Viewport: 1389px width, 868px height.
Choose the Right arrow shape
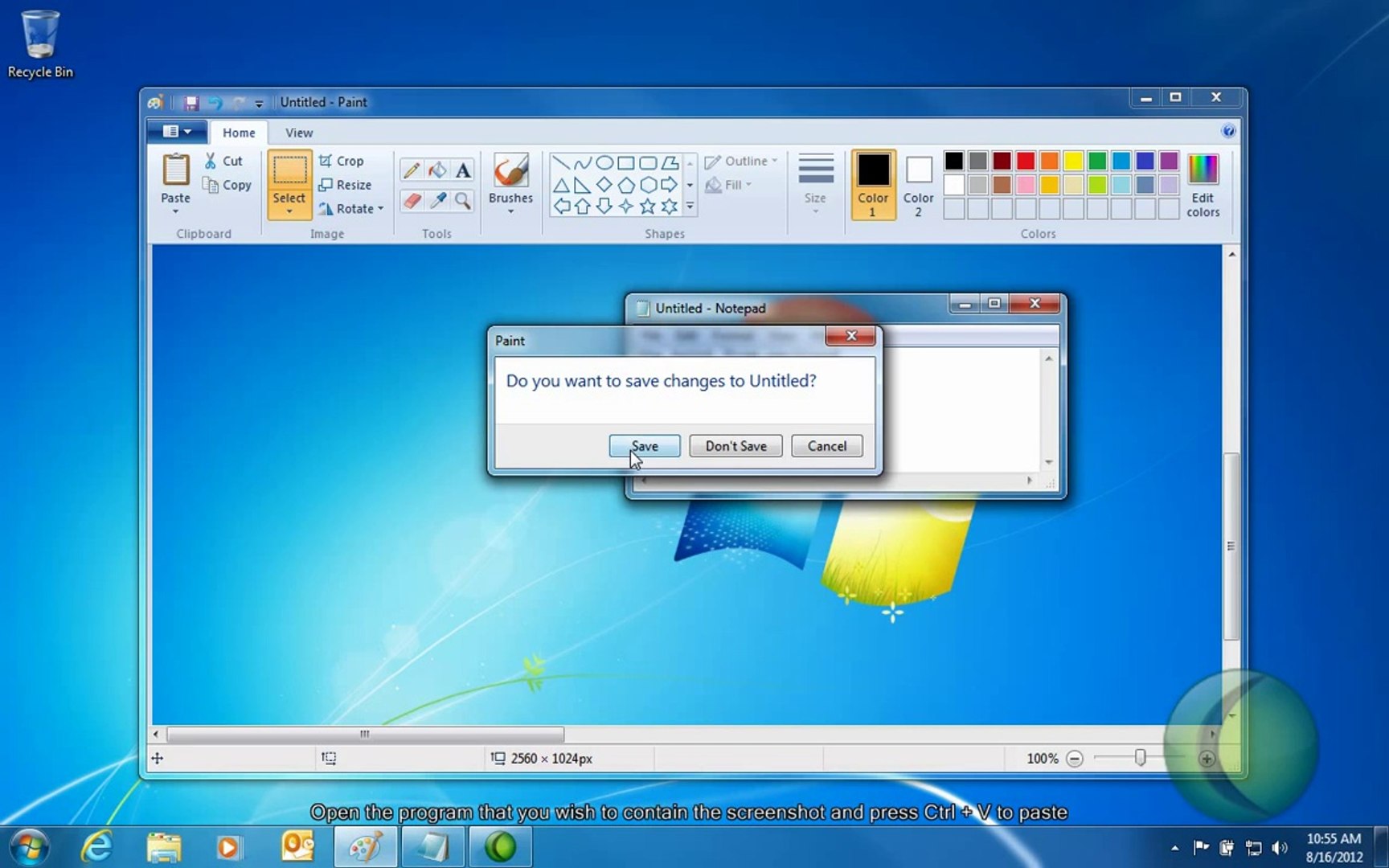click(x=670, y=185)
